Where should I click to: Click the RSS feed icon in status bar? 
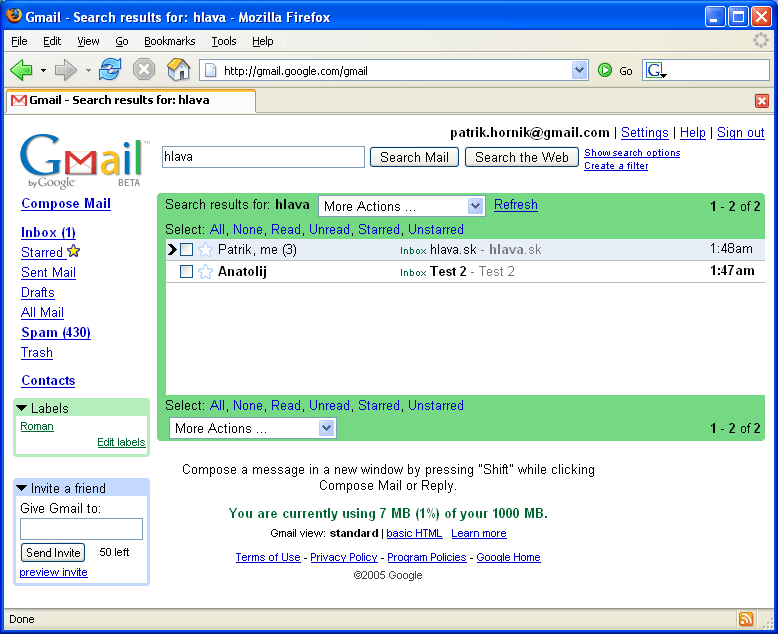pyautogui.click(x=745, y=619)
